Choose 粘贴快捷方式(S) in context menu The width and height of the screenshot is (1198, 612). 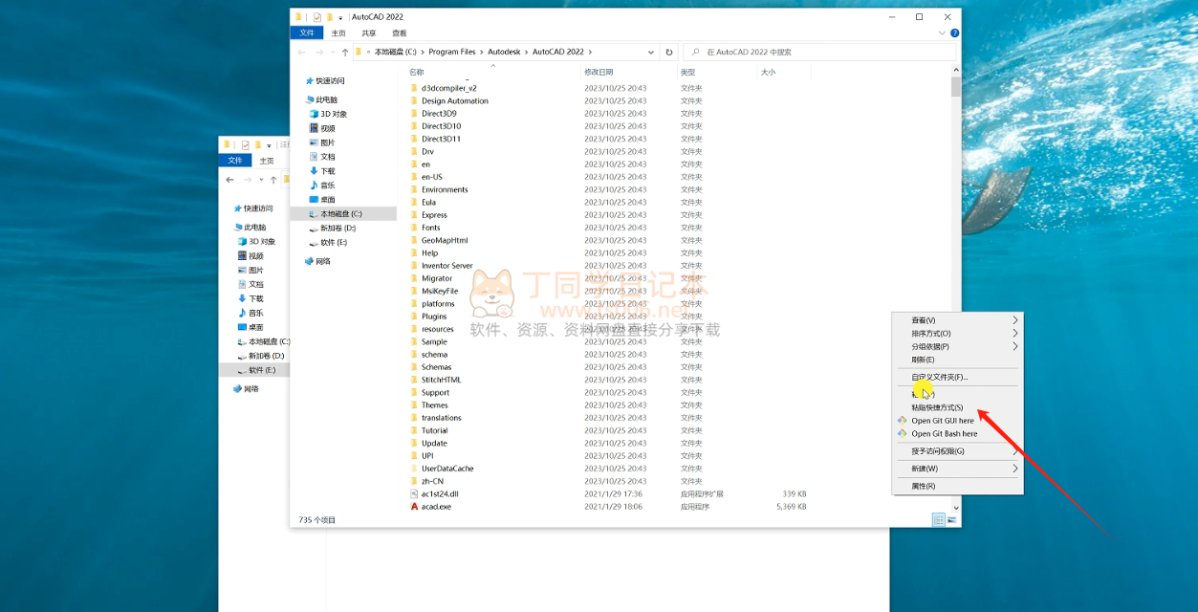pyautogui.click(x=957, y=407)
